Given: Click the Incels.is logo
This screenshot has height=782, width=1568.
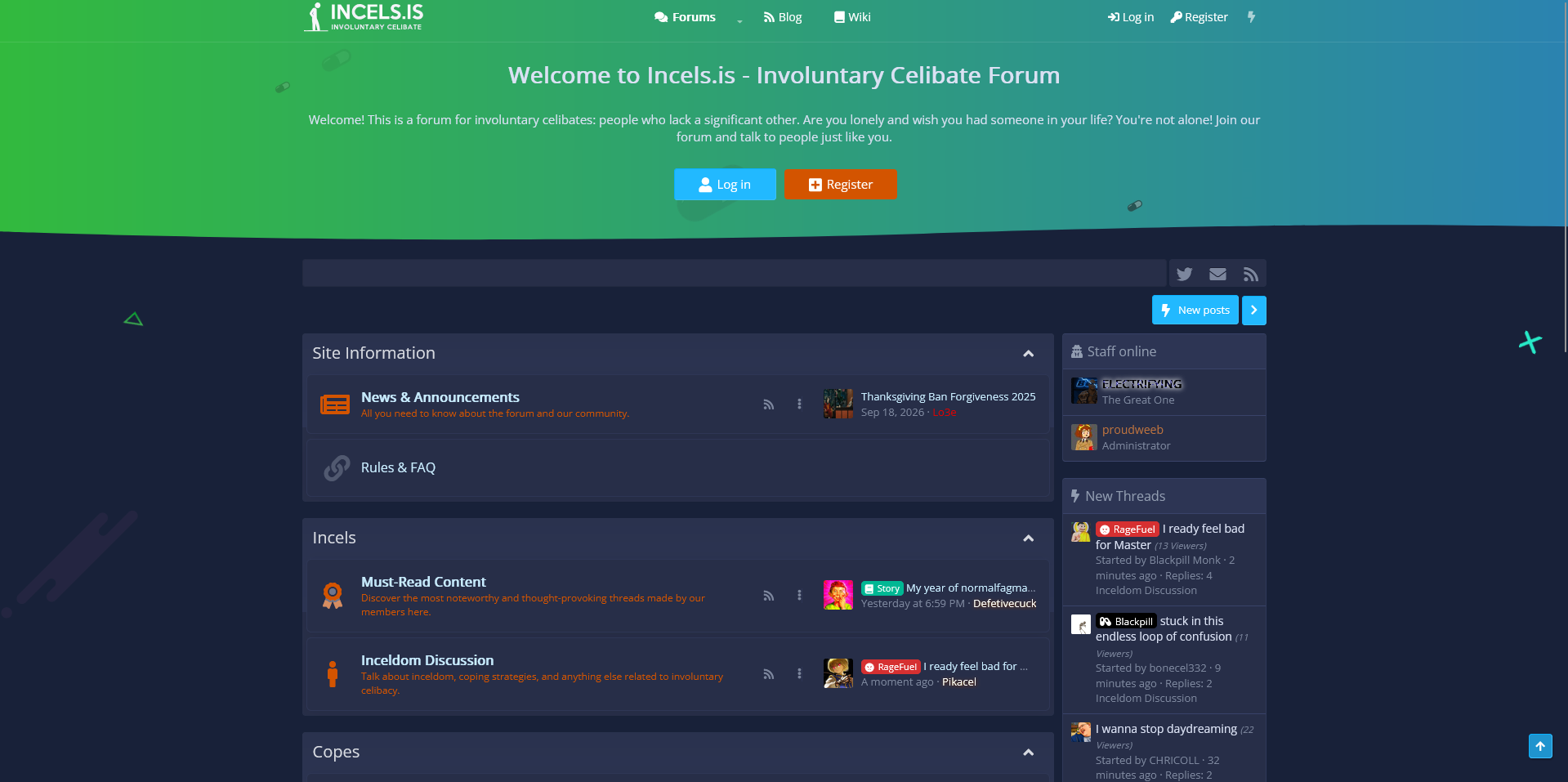Looking at the screenshot, I should pyautogui.click(x=364, y=17).
